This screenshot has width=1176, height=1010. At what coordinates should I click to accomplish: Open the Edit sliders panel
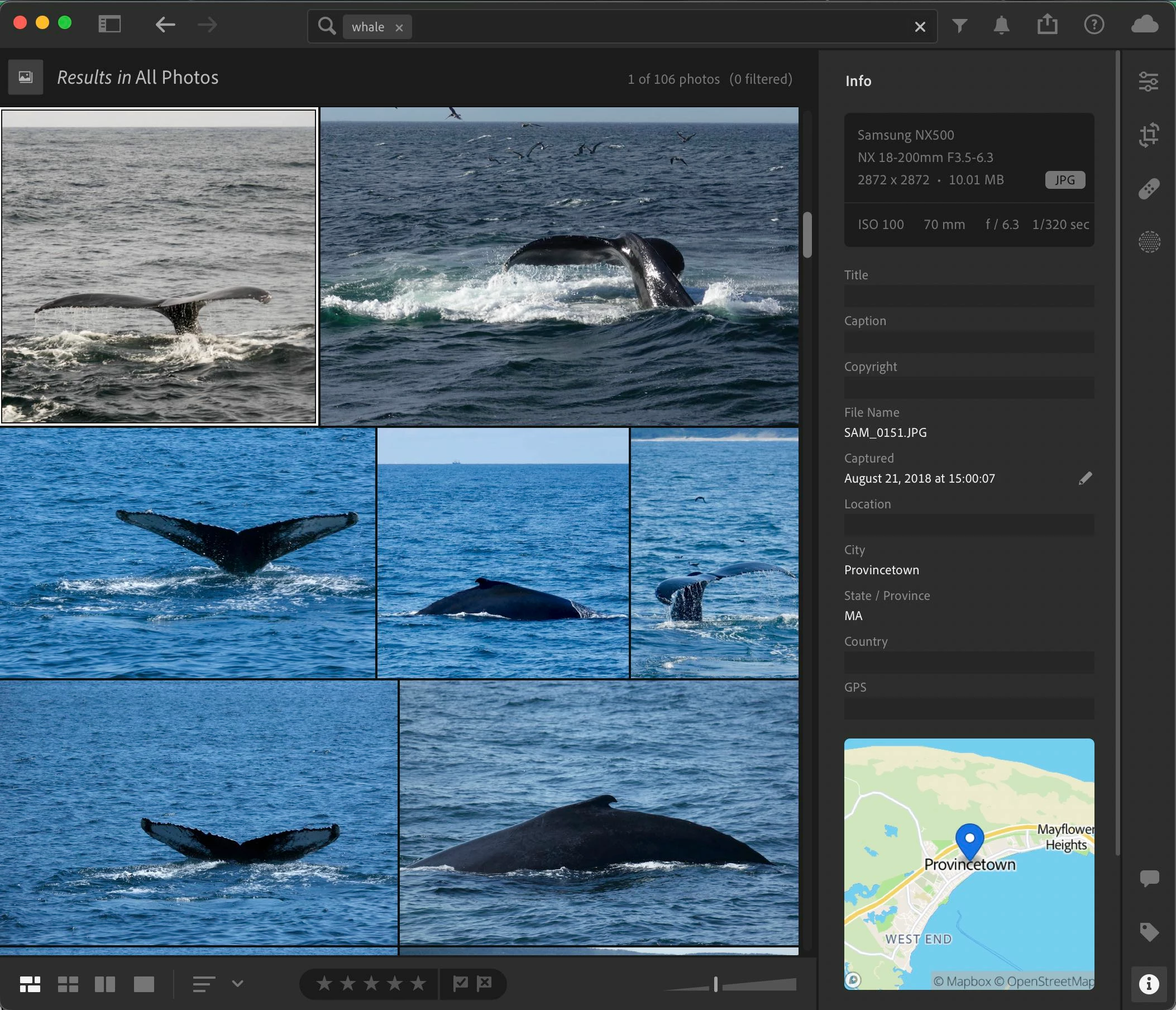(1148, 82)
